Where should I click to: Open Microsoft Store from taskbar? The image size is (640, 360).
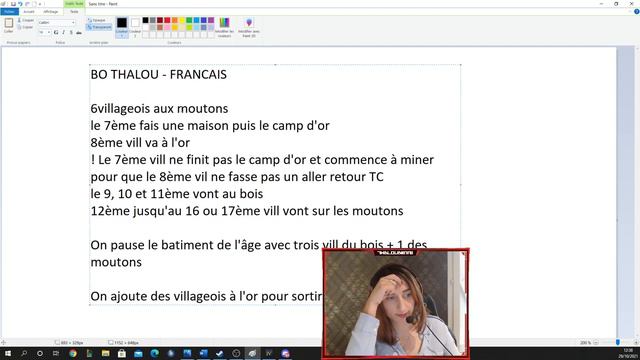pos(122,353)
